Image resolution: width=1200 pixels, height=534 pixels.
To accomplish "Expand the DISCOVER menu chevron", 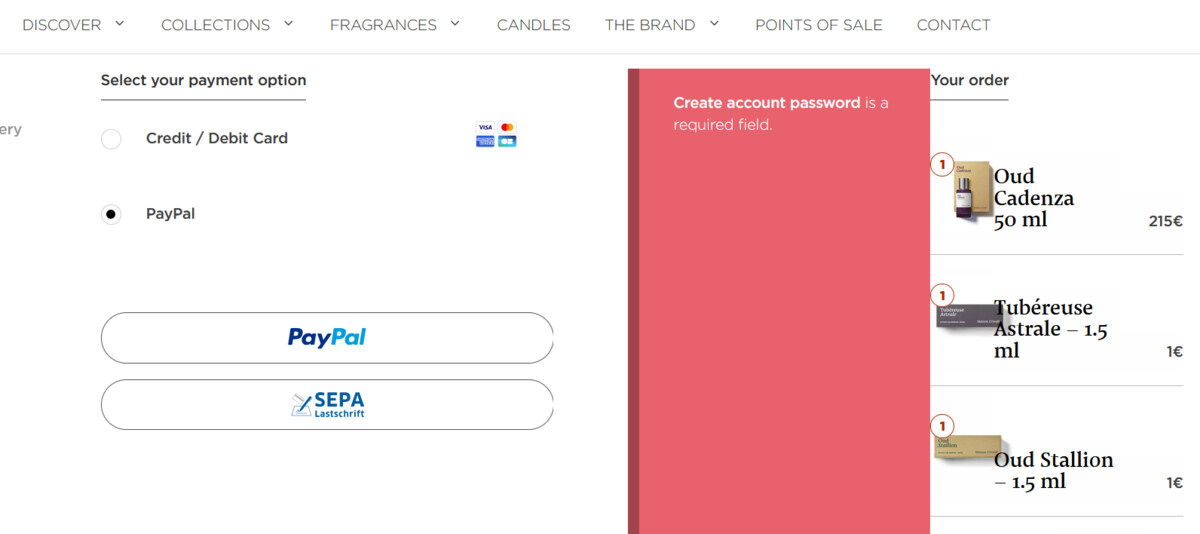I will click(x=120, y=23).
